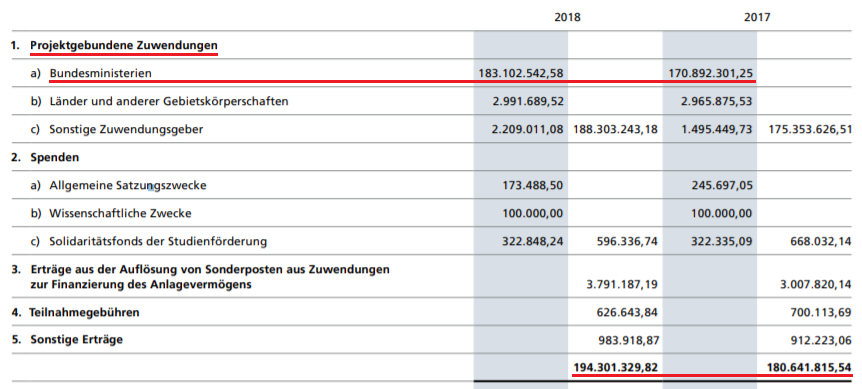Click the Sonstige Zuwendungsgeber row label
Image resolution: width=862 pixels, height=389 pixels.
coord(126,130)
